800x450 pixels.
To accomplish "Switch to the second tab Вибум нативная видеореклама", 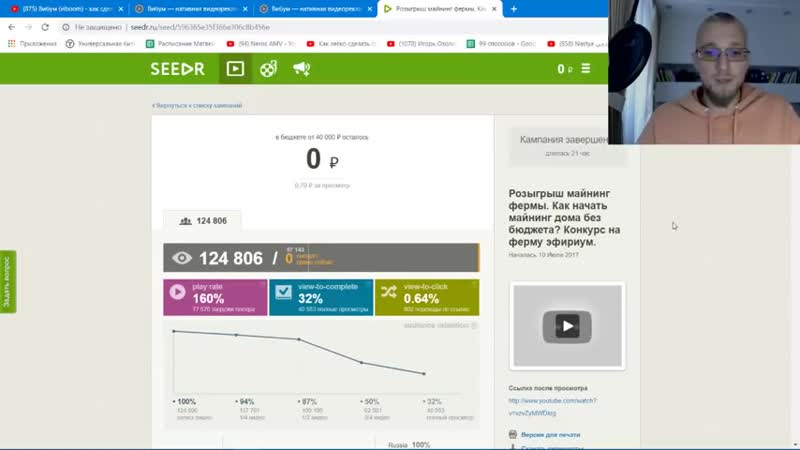I will [191, 9].
